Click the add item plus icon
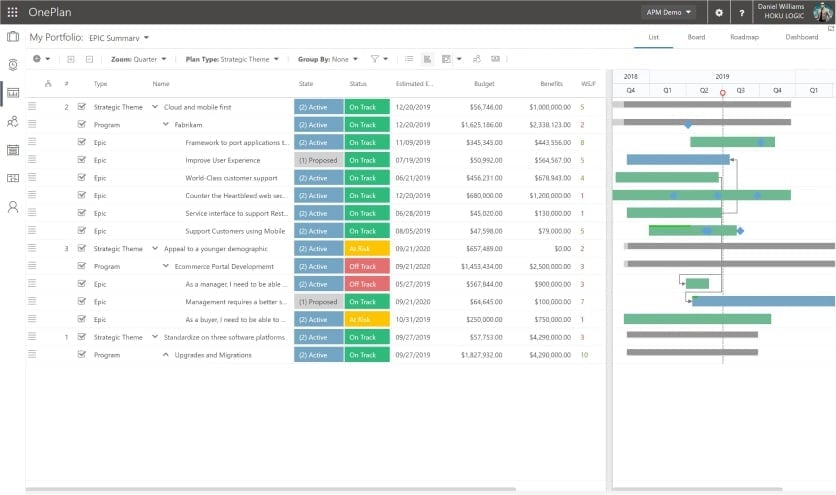The height and width of the screenshot is (495, 836). tap(37, 59)
